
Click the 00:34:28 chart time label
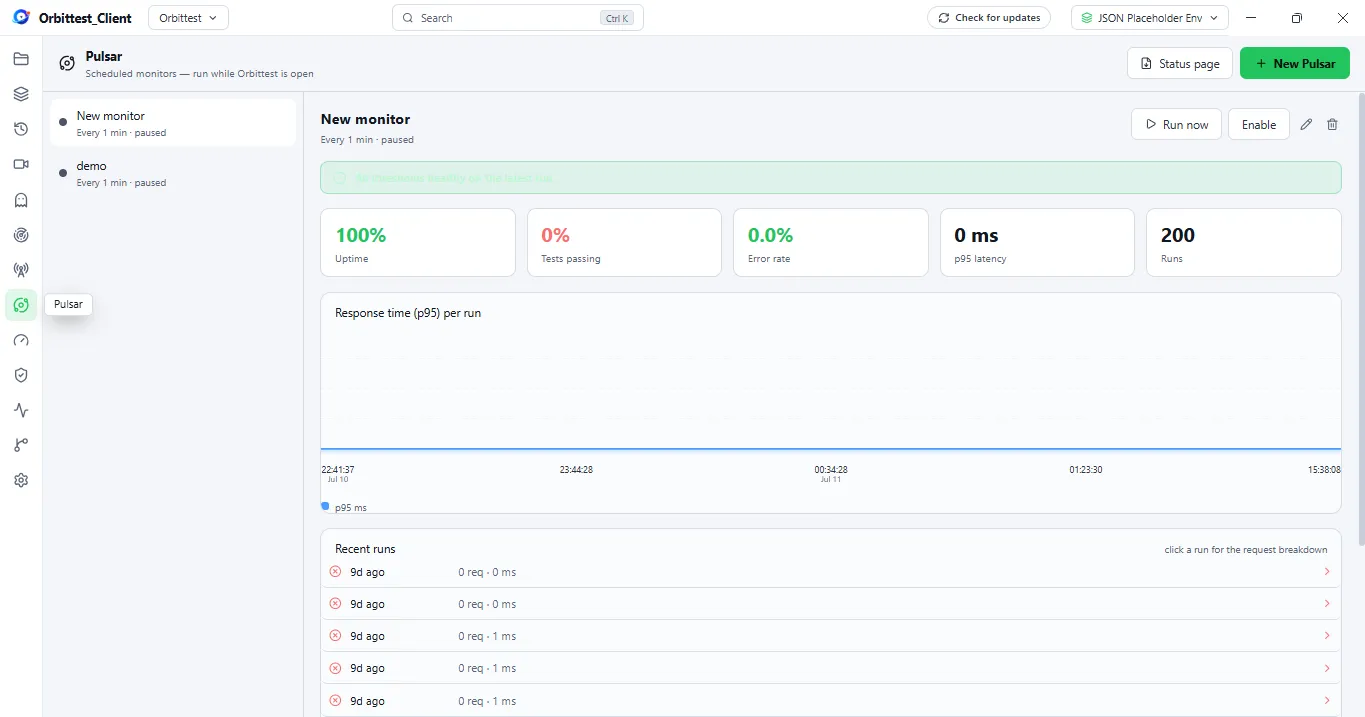[831, 469]
